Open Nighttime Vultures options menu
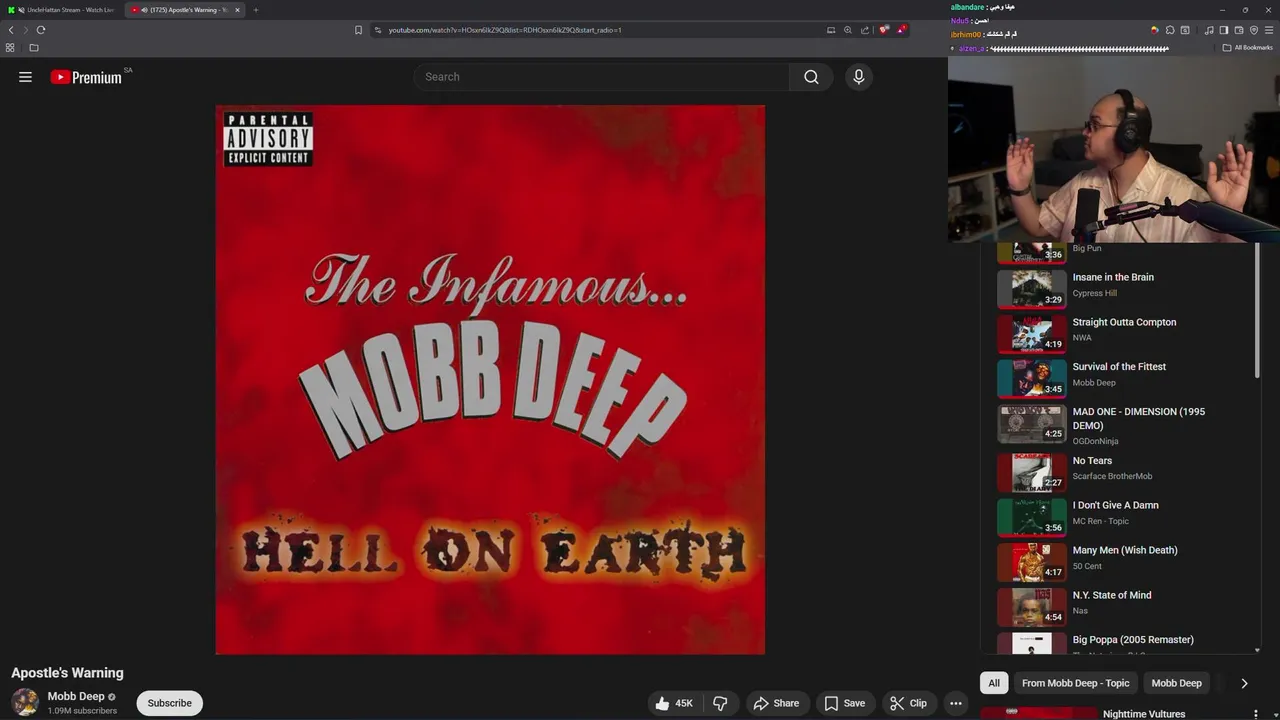This screenshot has width=1280, height=720. point(1255,714)
